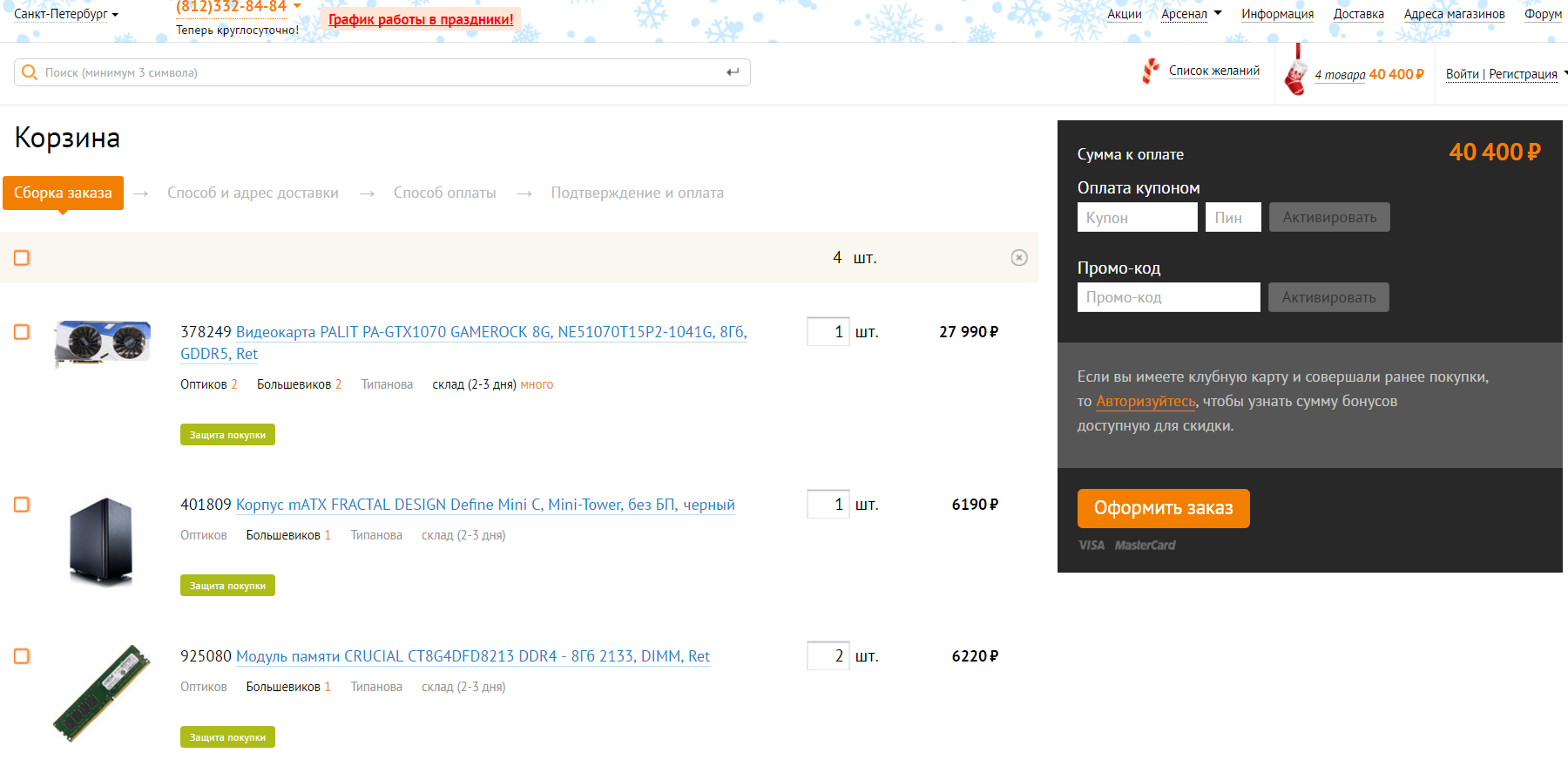Click the Christmas stocking cart icon
The height and width of the screenshot is (760, 1568).
(1296, 71)
